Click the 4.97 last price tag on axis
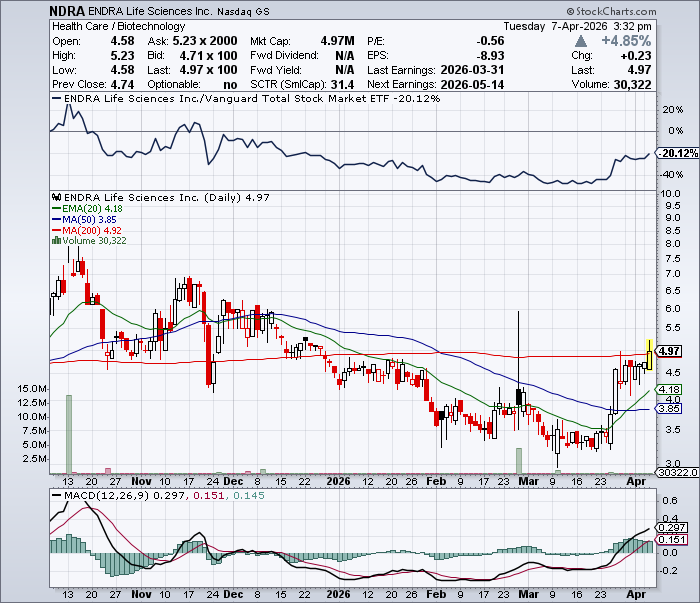Image resolution: width=700 pixels, height=603 pixels. coord(670,351)
